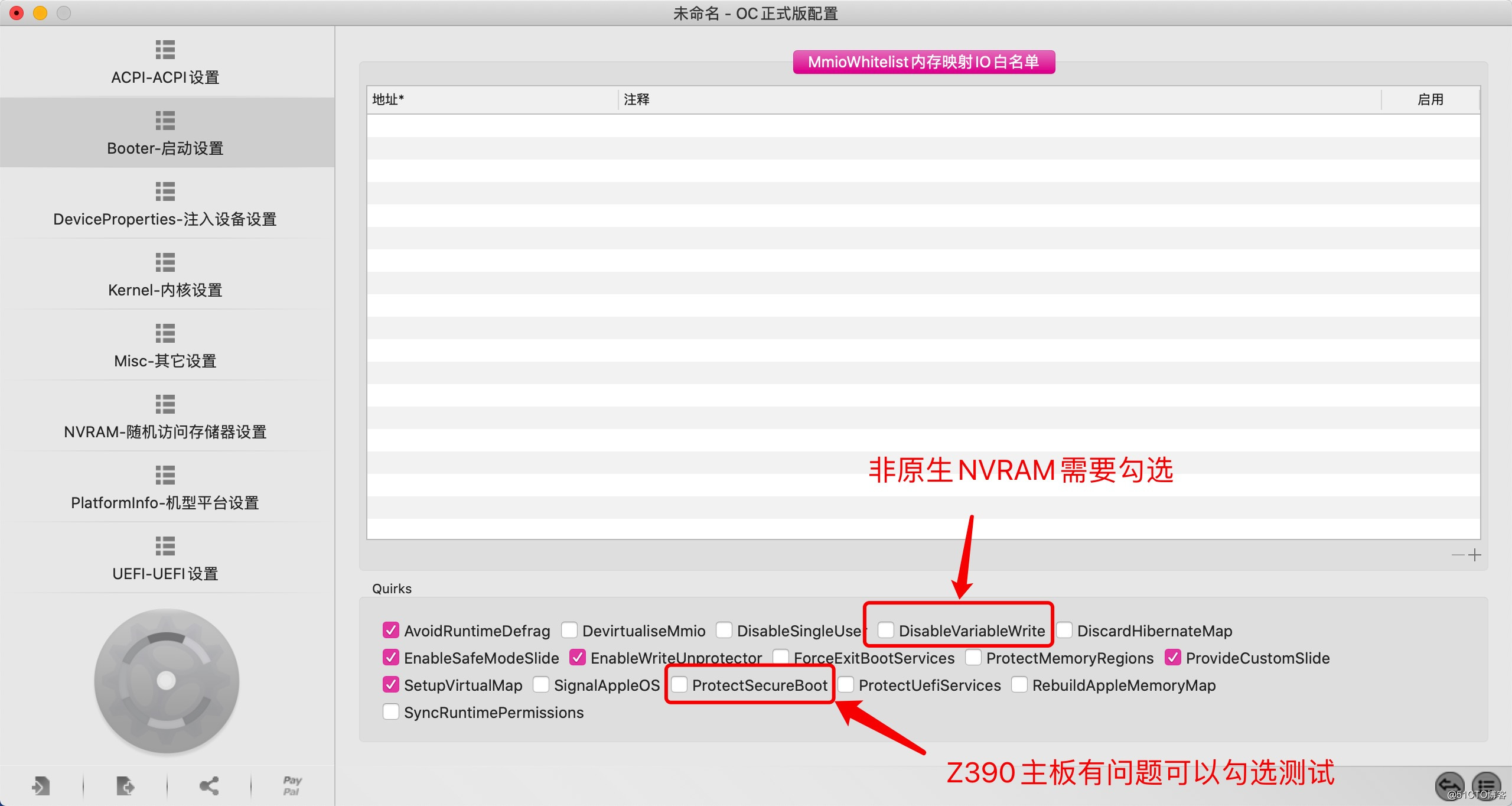Screen dimensions: 1512x806
Task: Click the minus button to remove entry
Action: 1458,555
